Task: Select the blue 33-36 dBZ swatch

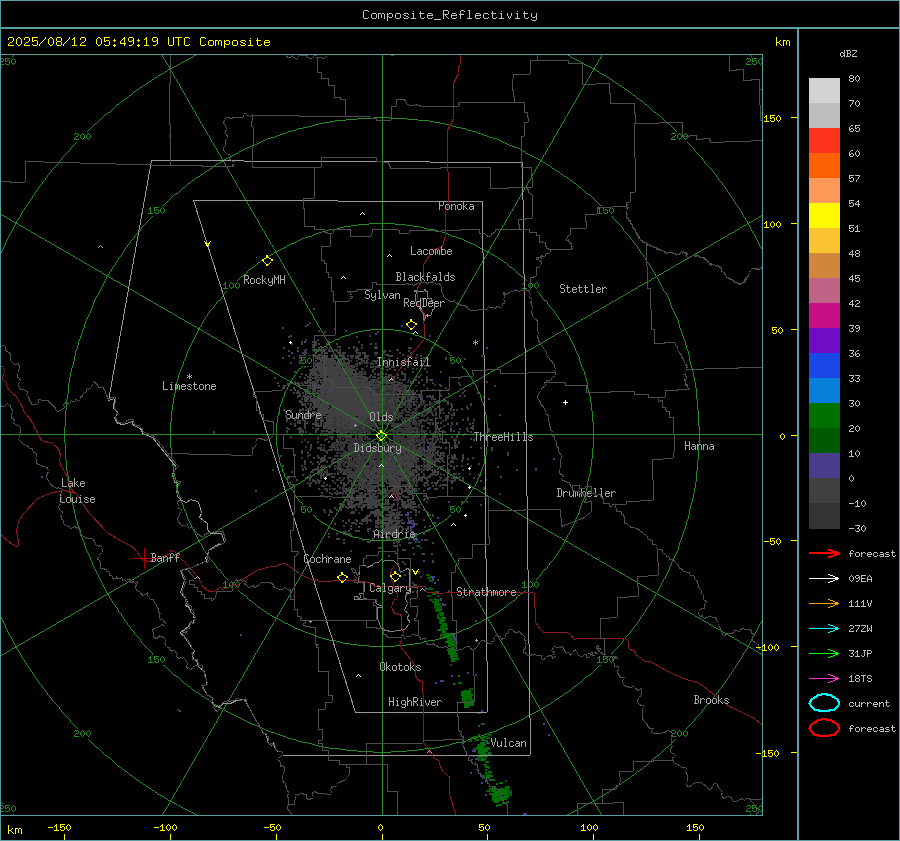Action: (x=824, y=366)
